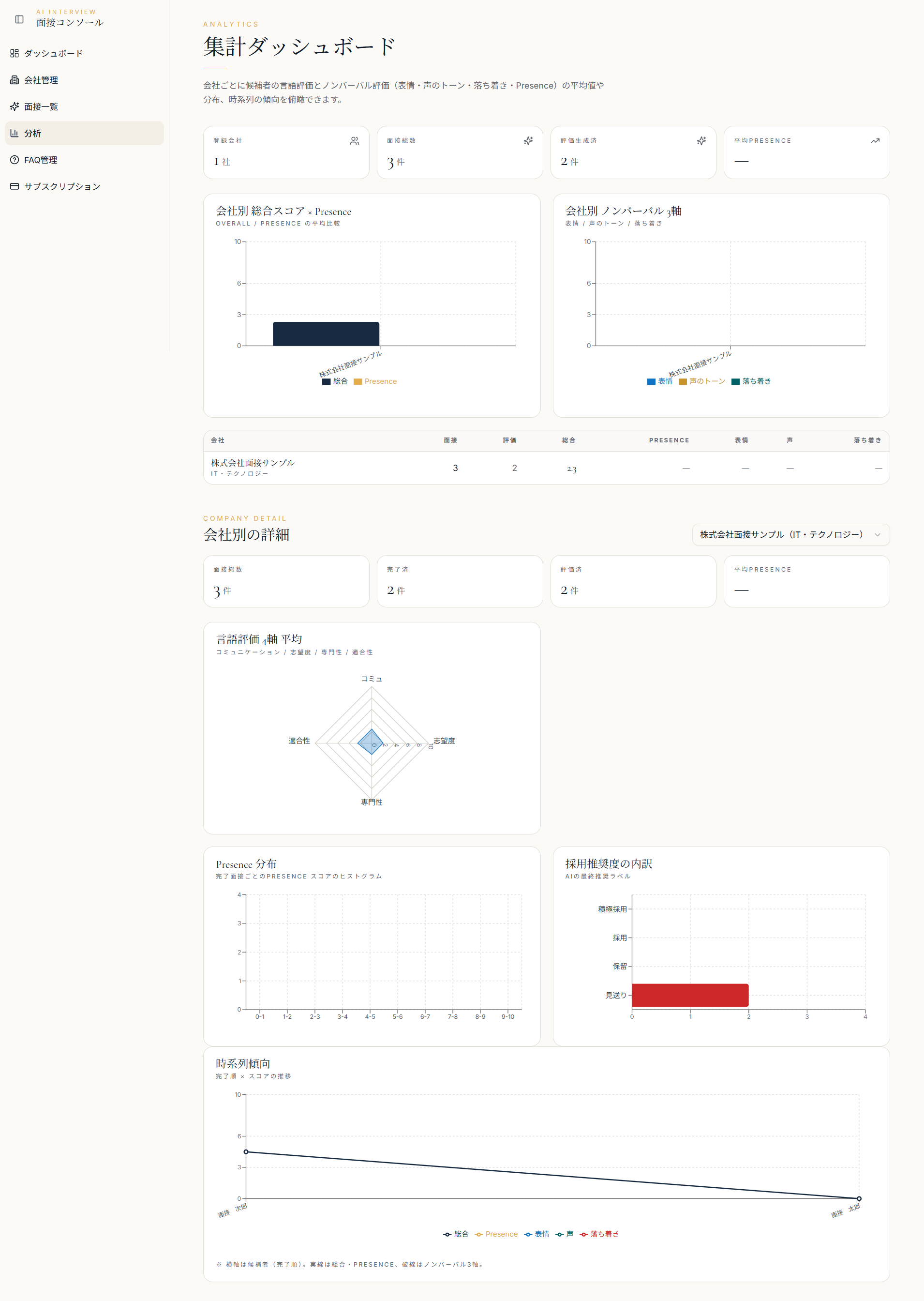Click the 完了済 2件 card
Viewport: 924px width, 1301px height.
[x=460, y=582]
